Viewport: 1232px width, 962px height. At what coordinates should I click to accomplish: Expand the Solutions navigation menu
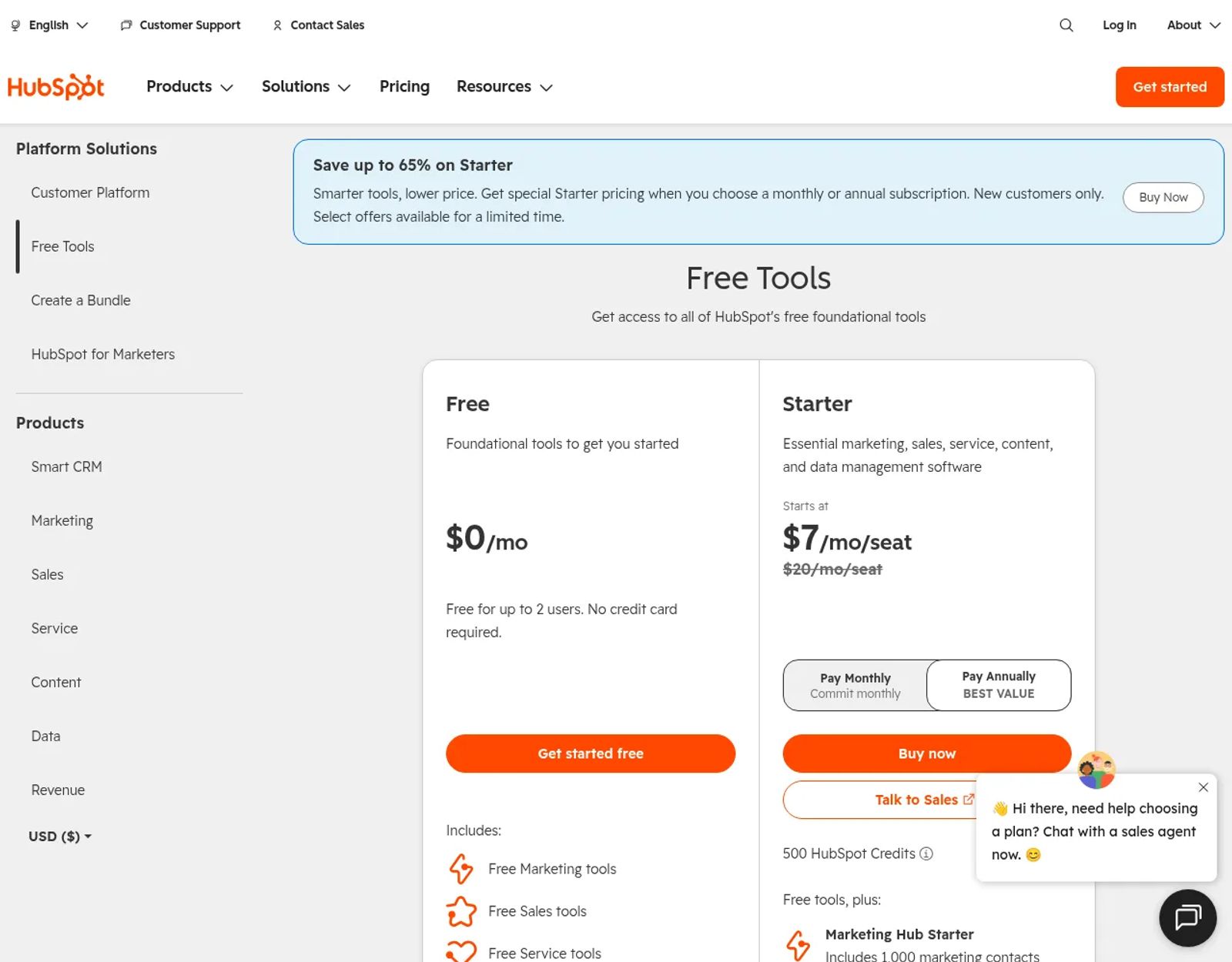point(306,87)
